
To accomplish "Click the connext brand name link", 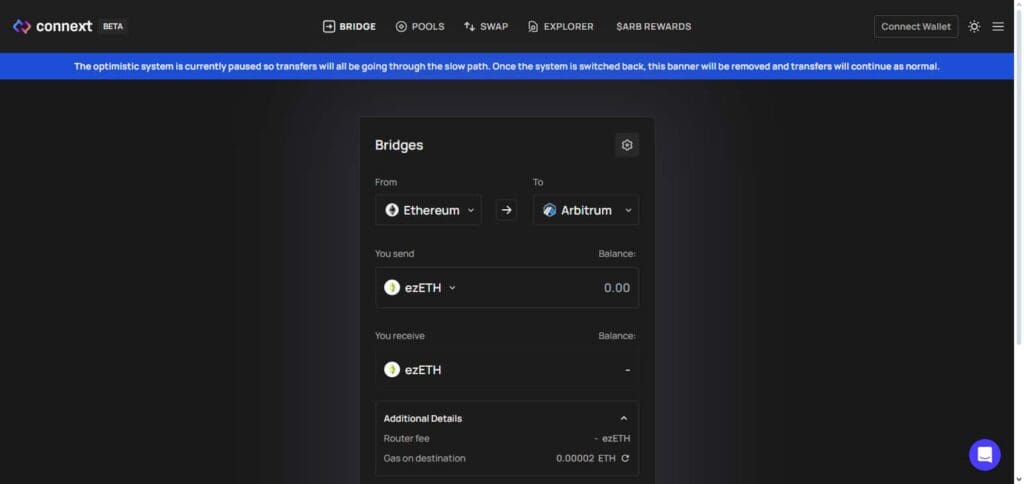I will (x=64, y=27).
